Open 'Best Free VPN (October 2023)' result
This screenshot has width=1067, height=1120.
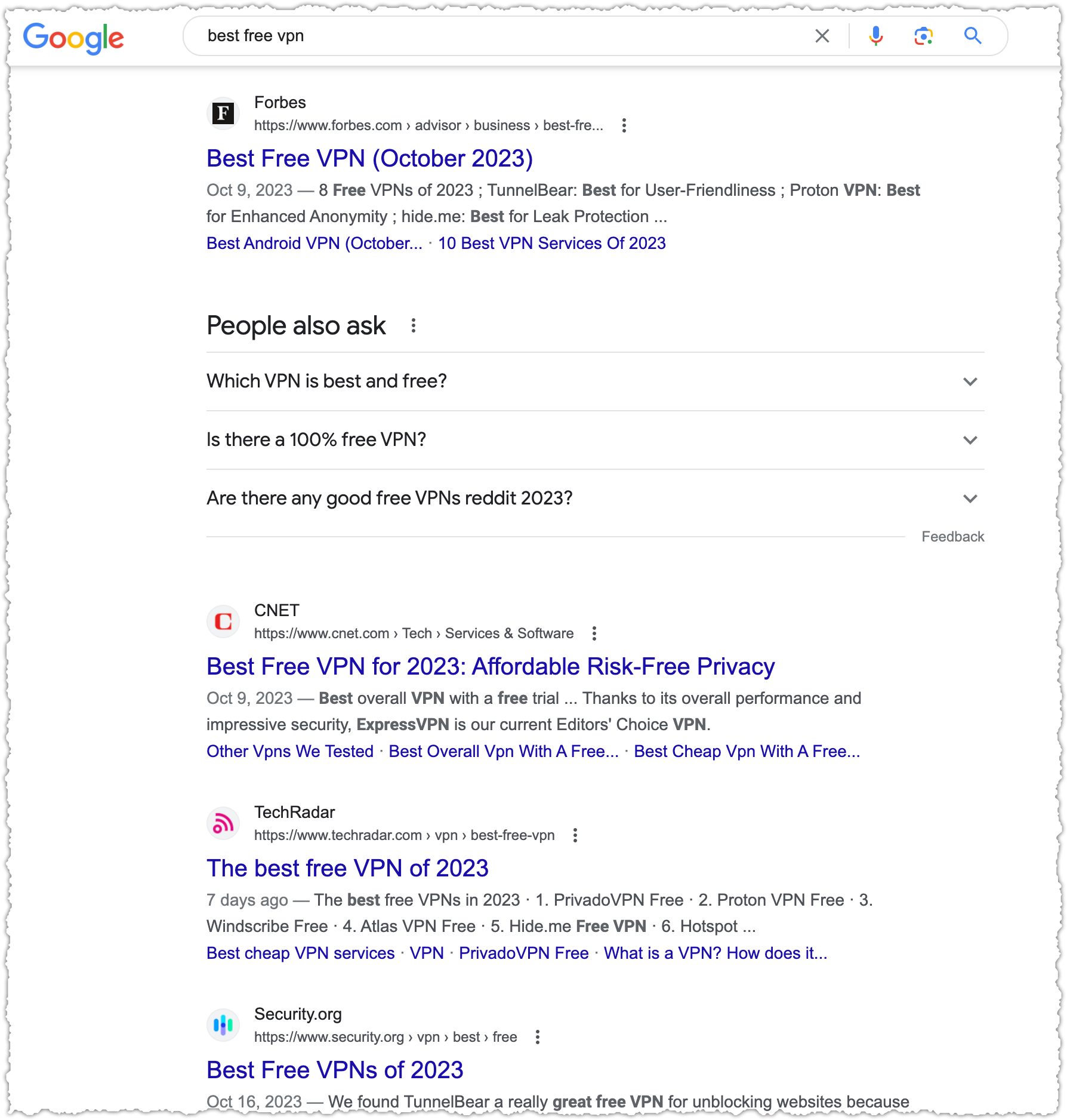pyautogui.click(x=369, y=158)
